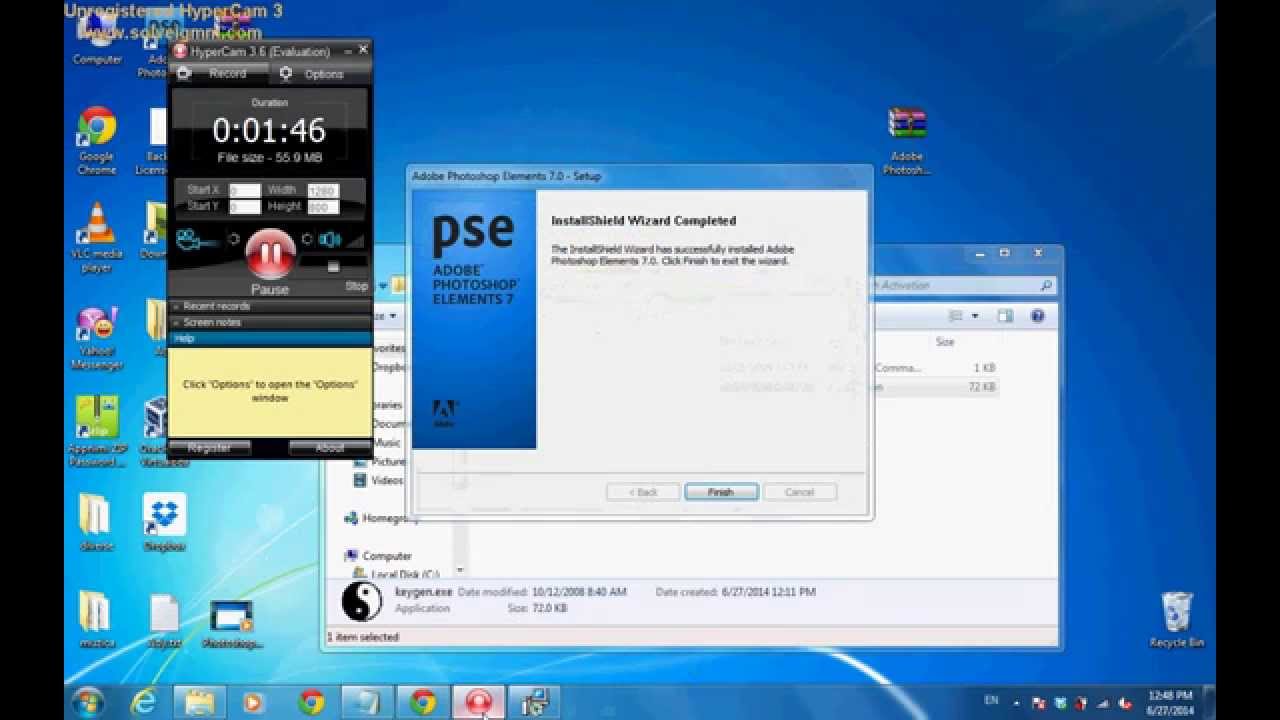Click the About button in HyperCam
The width and height of the screenshot is (1280, 720).
[x=330, y=448]
